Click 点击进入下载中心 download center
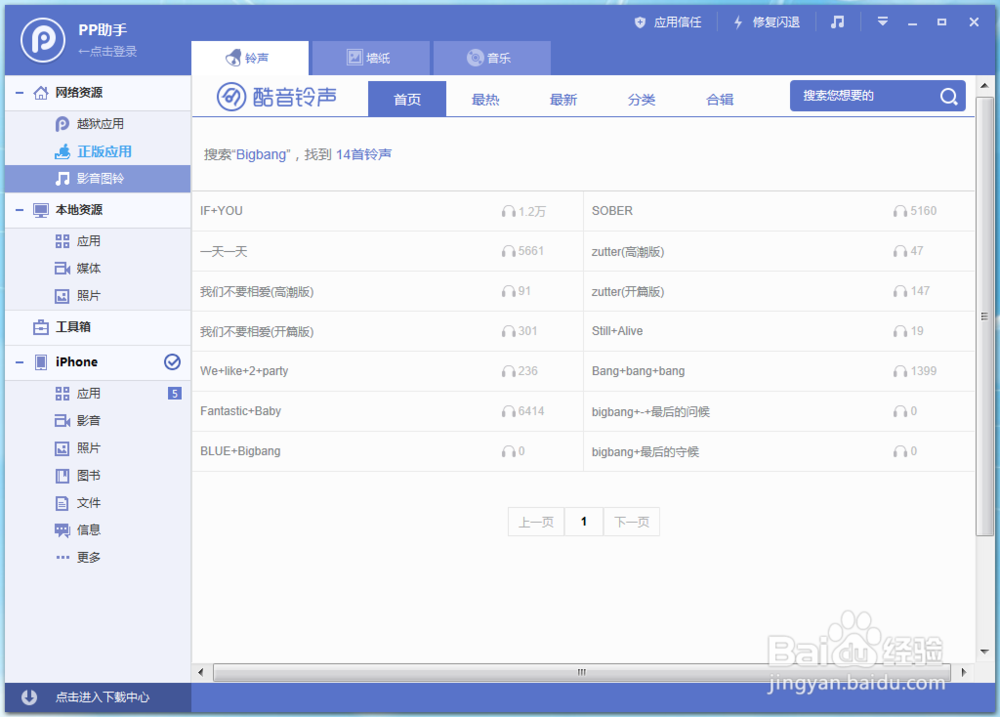 pyautogui.click(x=98, y=697)
